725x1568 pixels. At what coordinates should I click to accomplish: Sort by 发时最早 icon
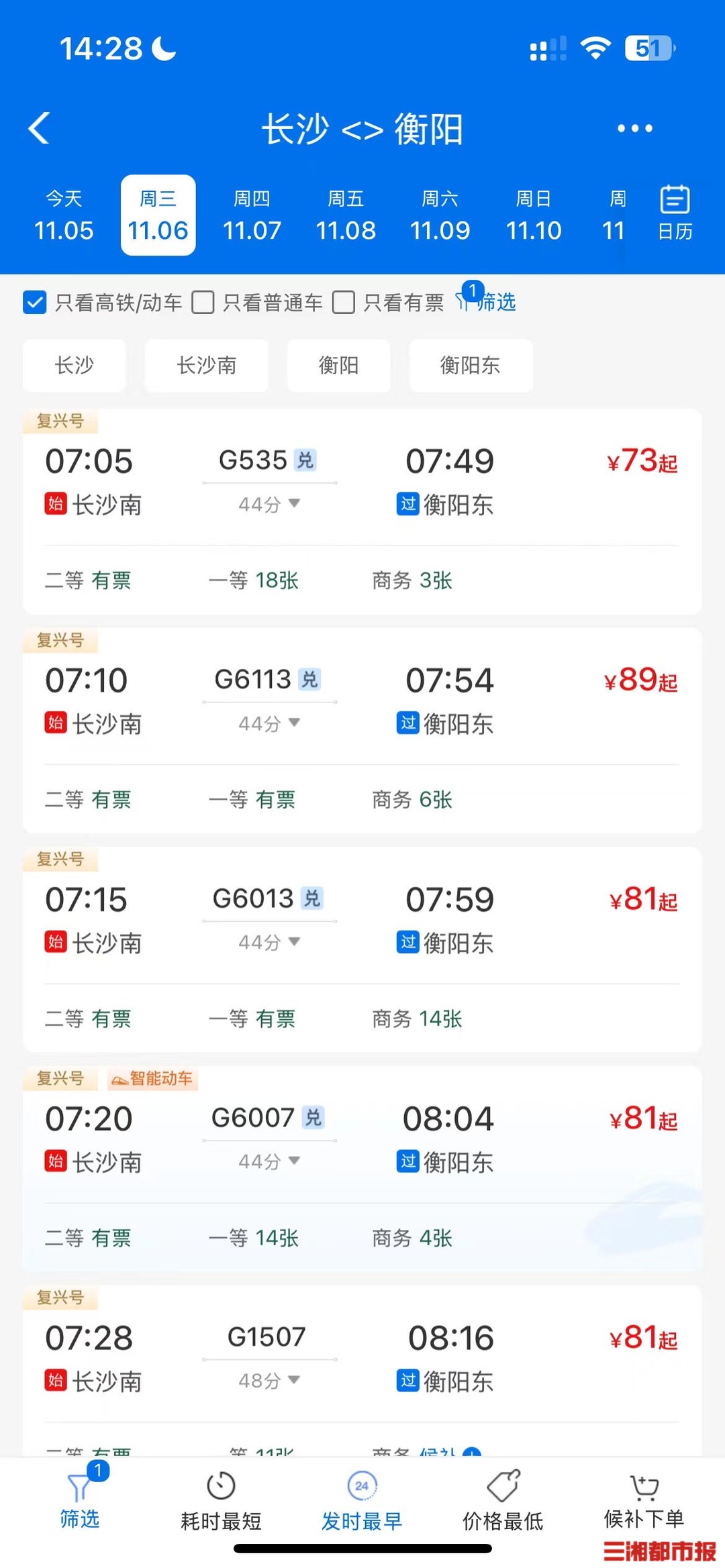362,1487
